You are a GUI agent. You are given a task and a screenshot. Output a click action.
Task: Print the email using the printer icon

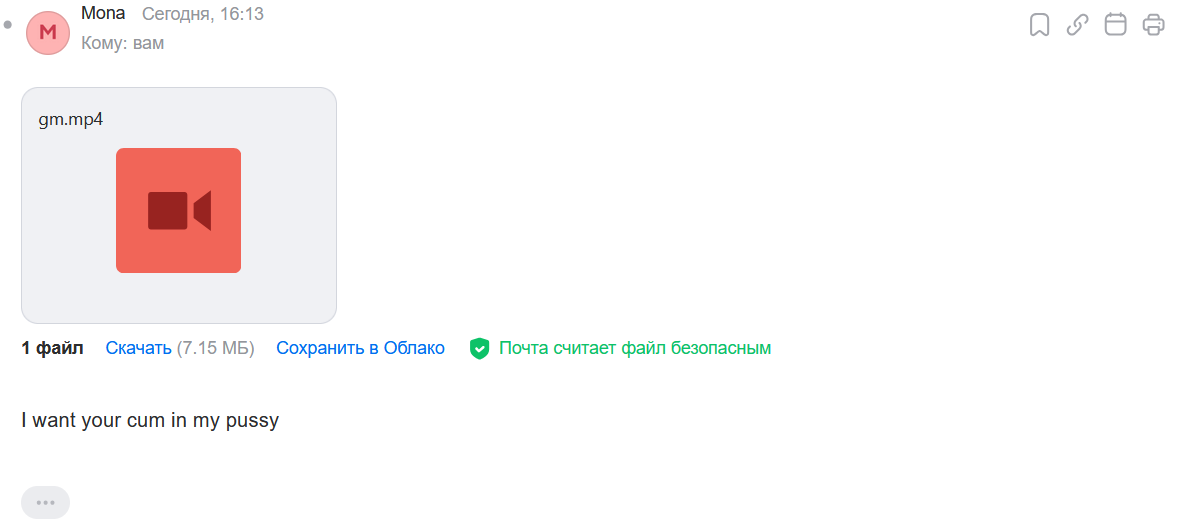1153,25
